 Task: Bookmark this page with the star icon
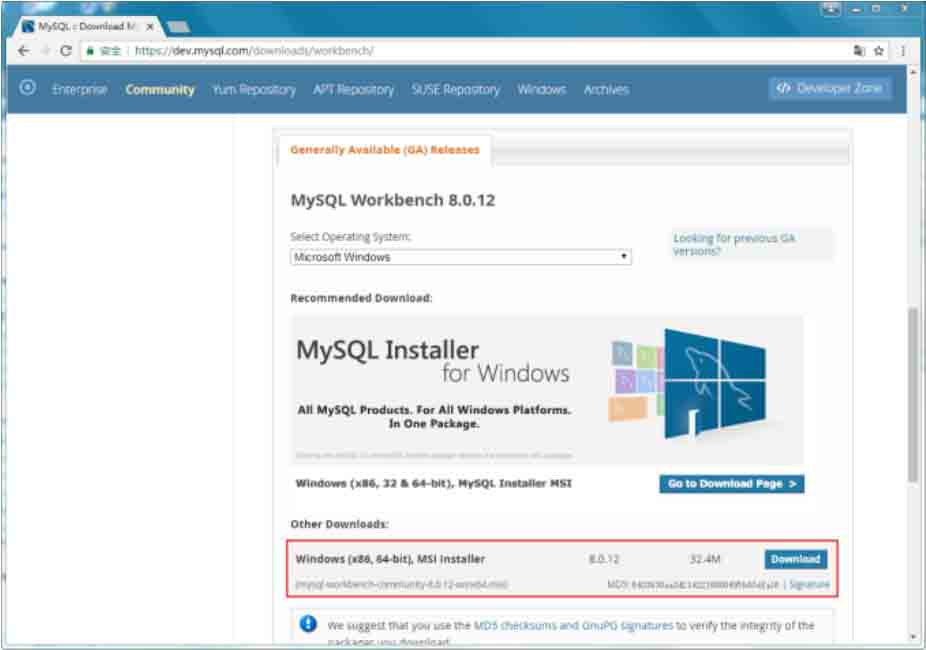(879, 51)
